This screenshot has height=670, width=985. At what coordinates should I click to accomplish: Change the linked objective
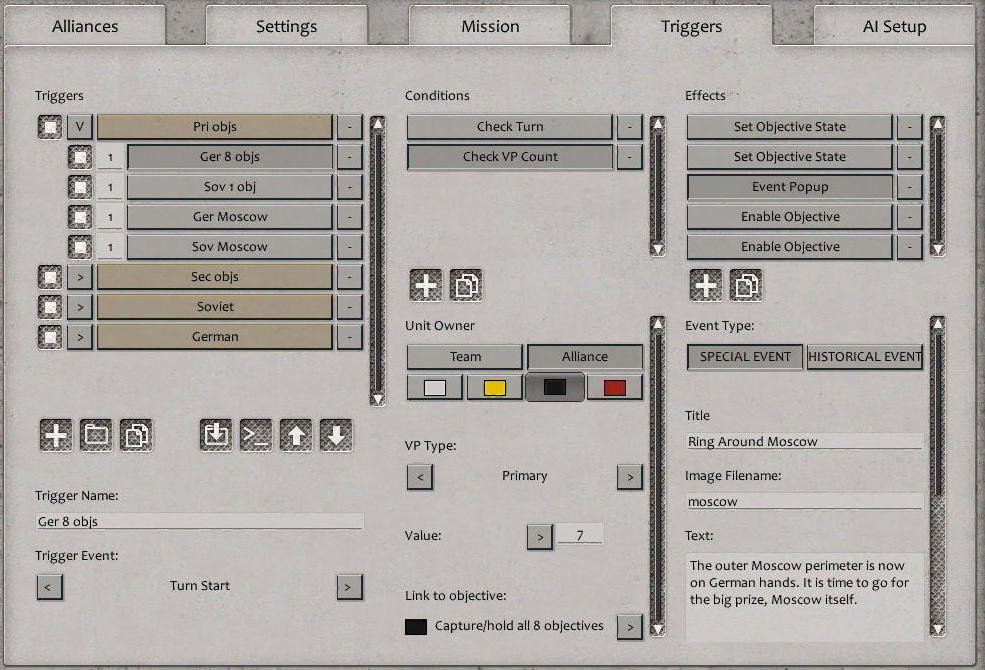click(629, 627)
